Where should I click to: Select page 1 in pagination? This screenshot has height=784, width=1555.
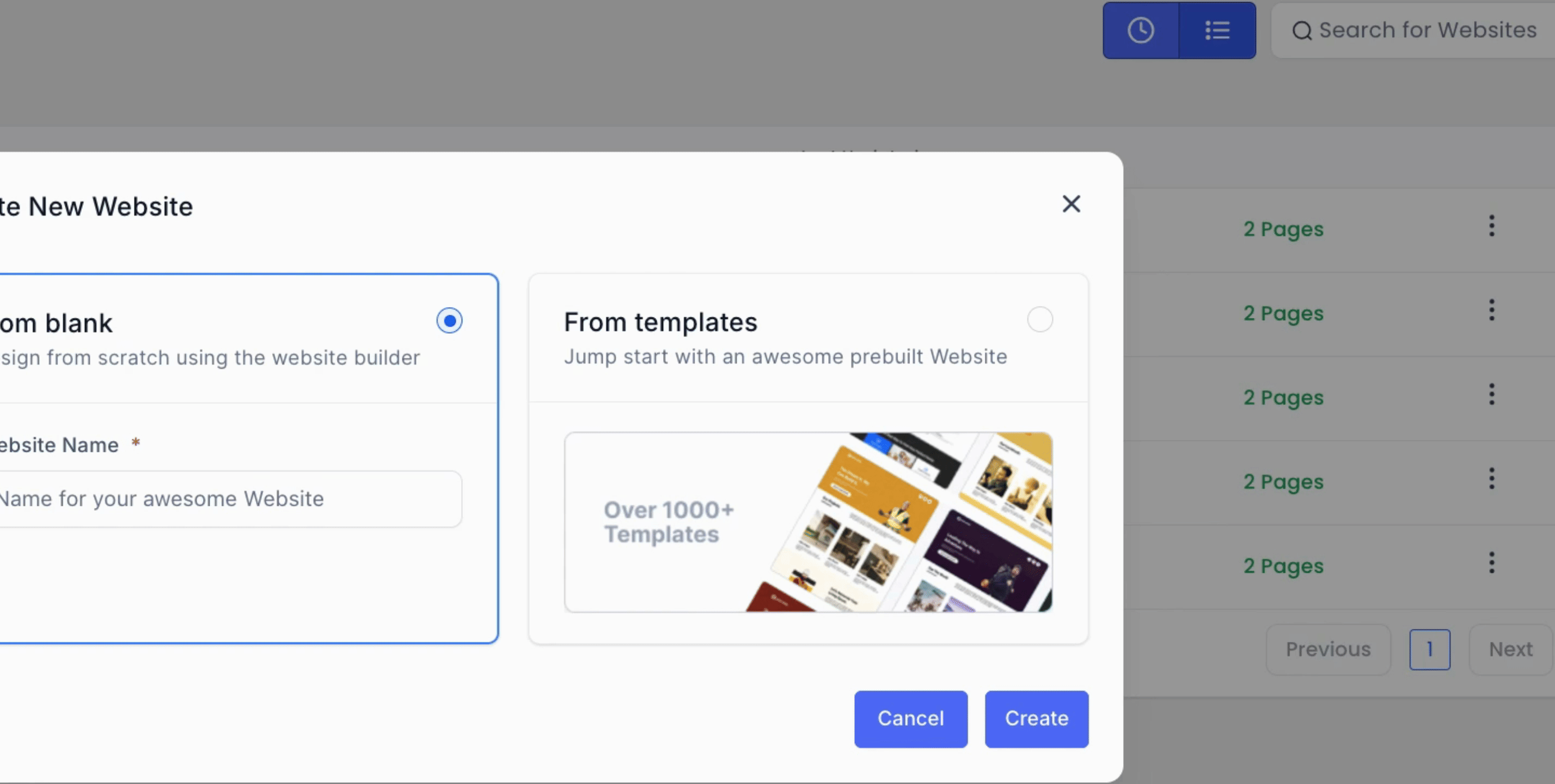click(x=1429, y=650)
